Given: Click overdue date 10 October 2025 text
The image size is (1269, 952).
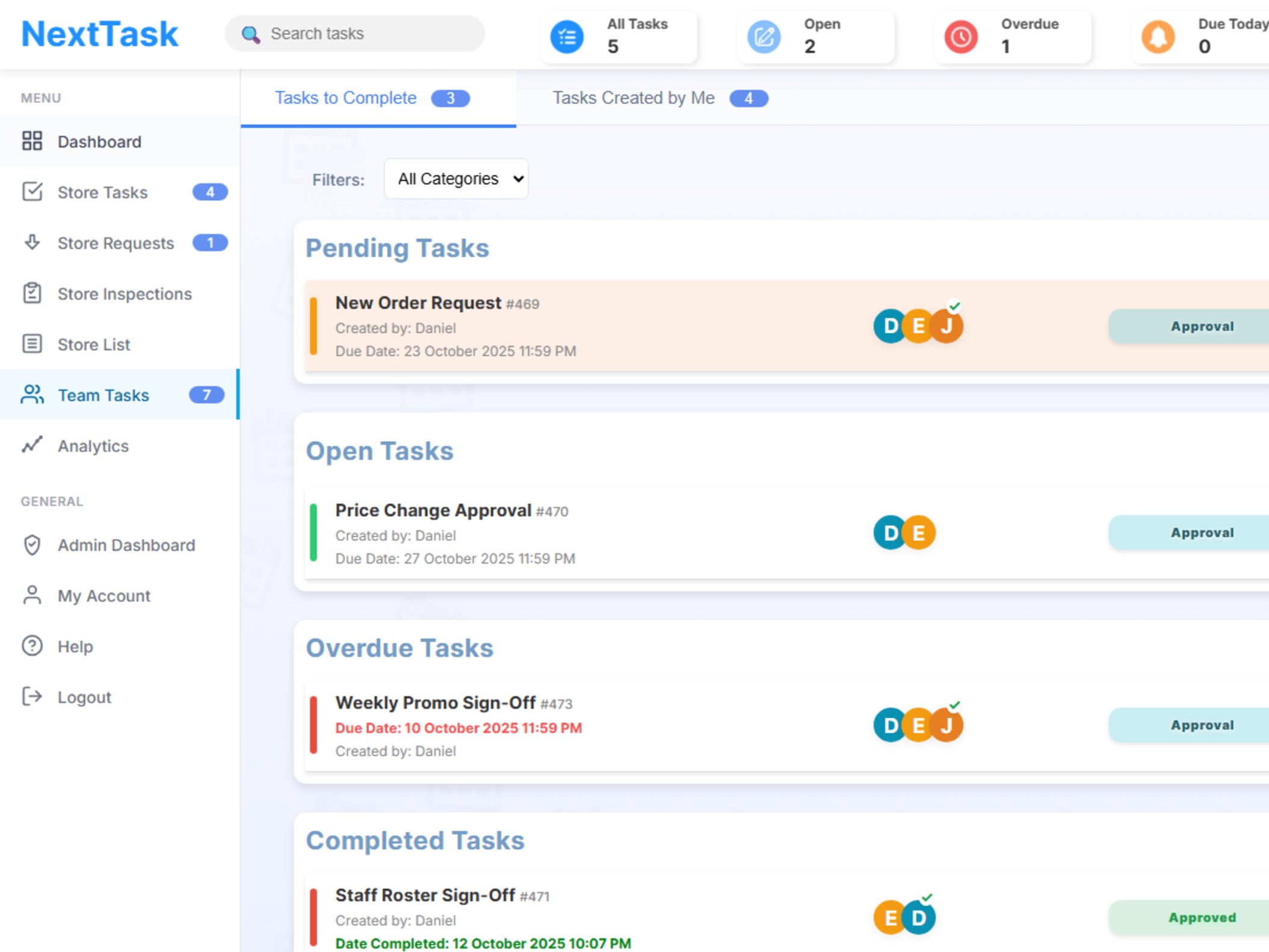Looking at the screenshot, I should pyautogui.click(x=459, y=728).
